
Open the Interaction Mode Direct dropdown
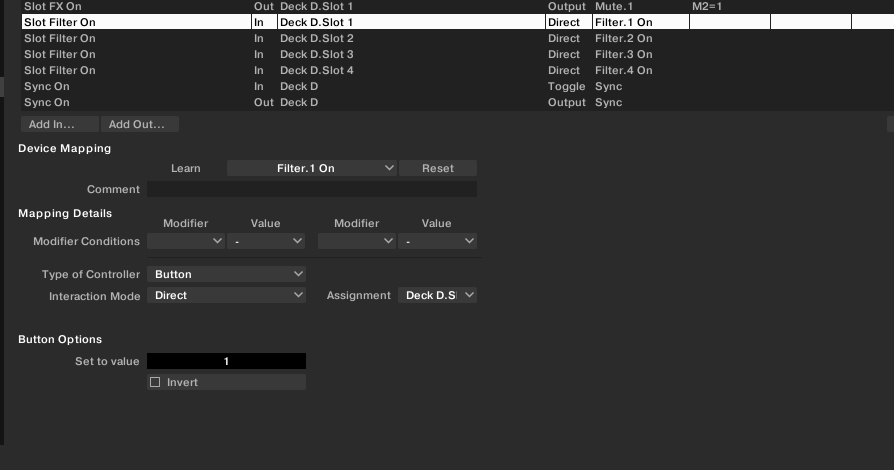tap(226, 295)
